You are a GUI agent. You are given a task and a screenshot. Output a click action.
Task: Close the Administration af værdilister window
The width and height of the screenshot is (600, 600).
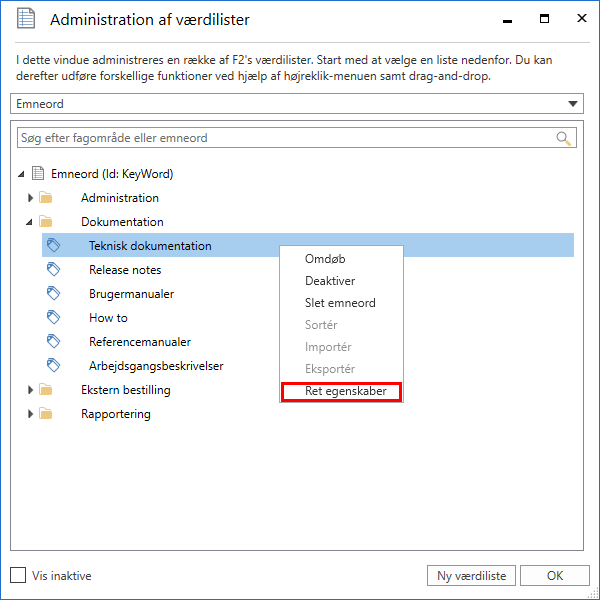click(x=582, y=18)
